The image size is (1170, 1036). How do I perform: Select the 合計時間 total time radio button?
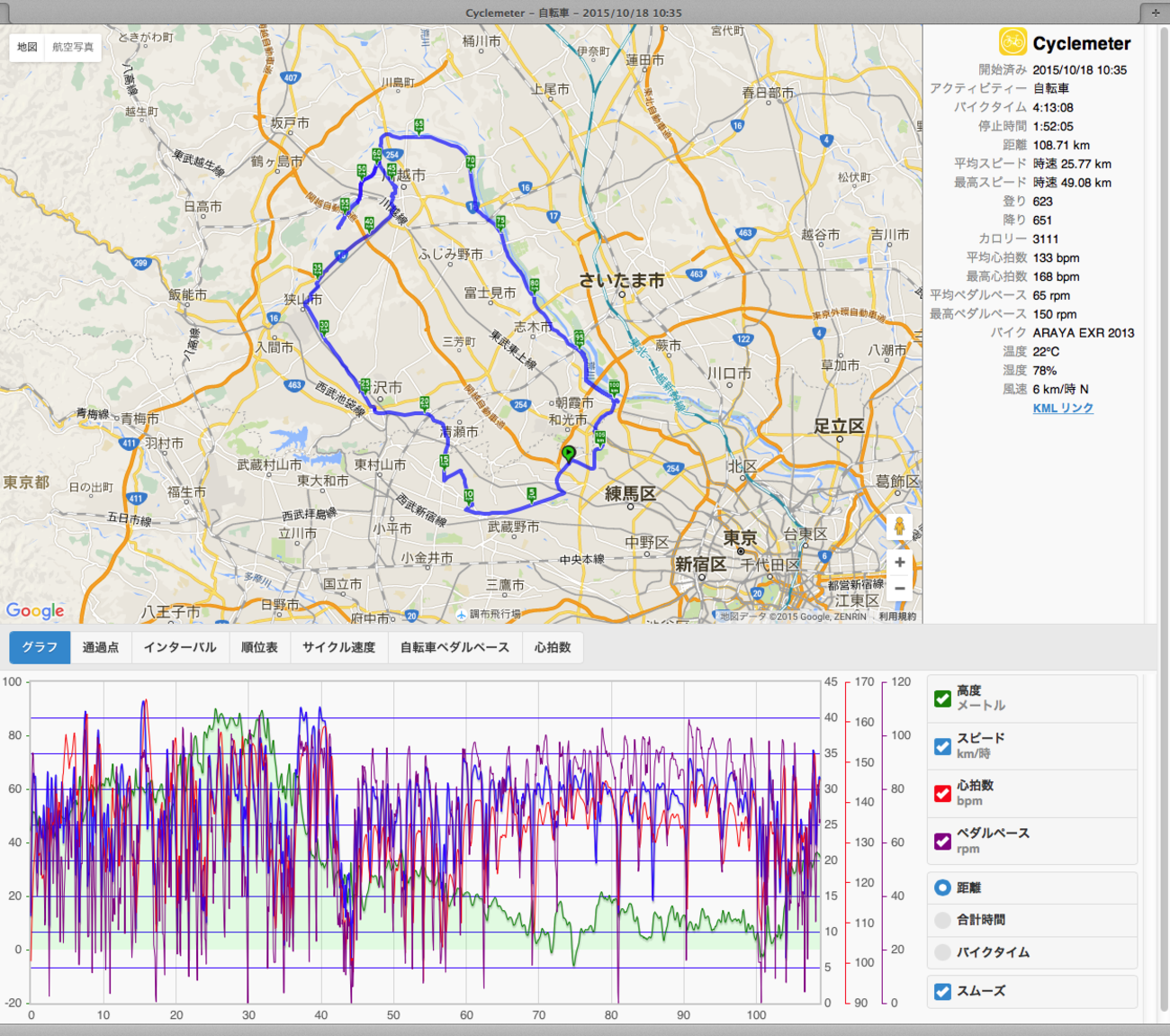942,920
